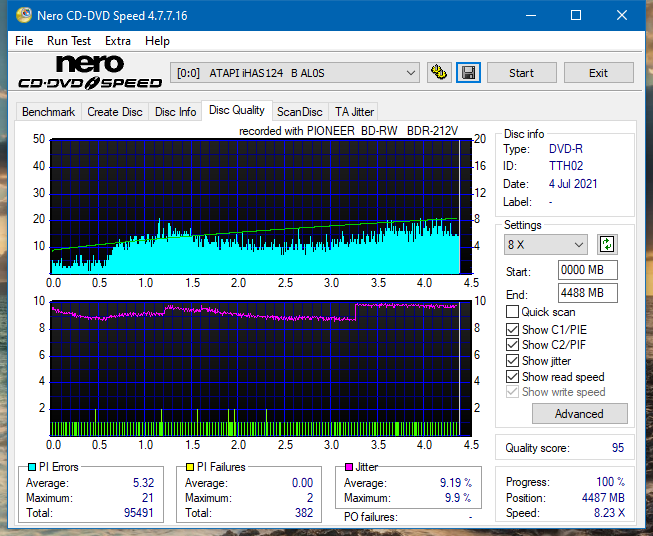Switch to the TA Jitter tab
The height and width of the screenshot is (536, 653).
tap(354, 112)
